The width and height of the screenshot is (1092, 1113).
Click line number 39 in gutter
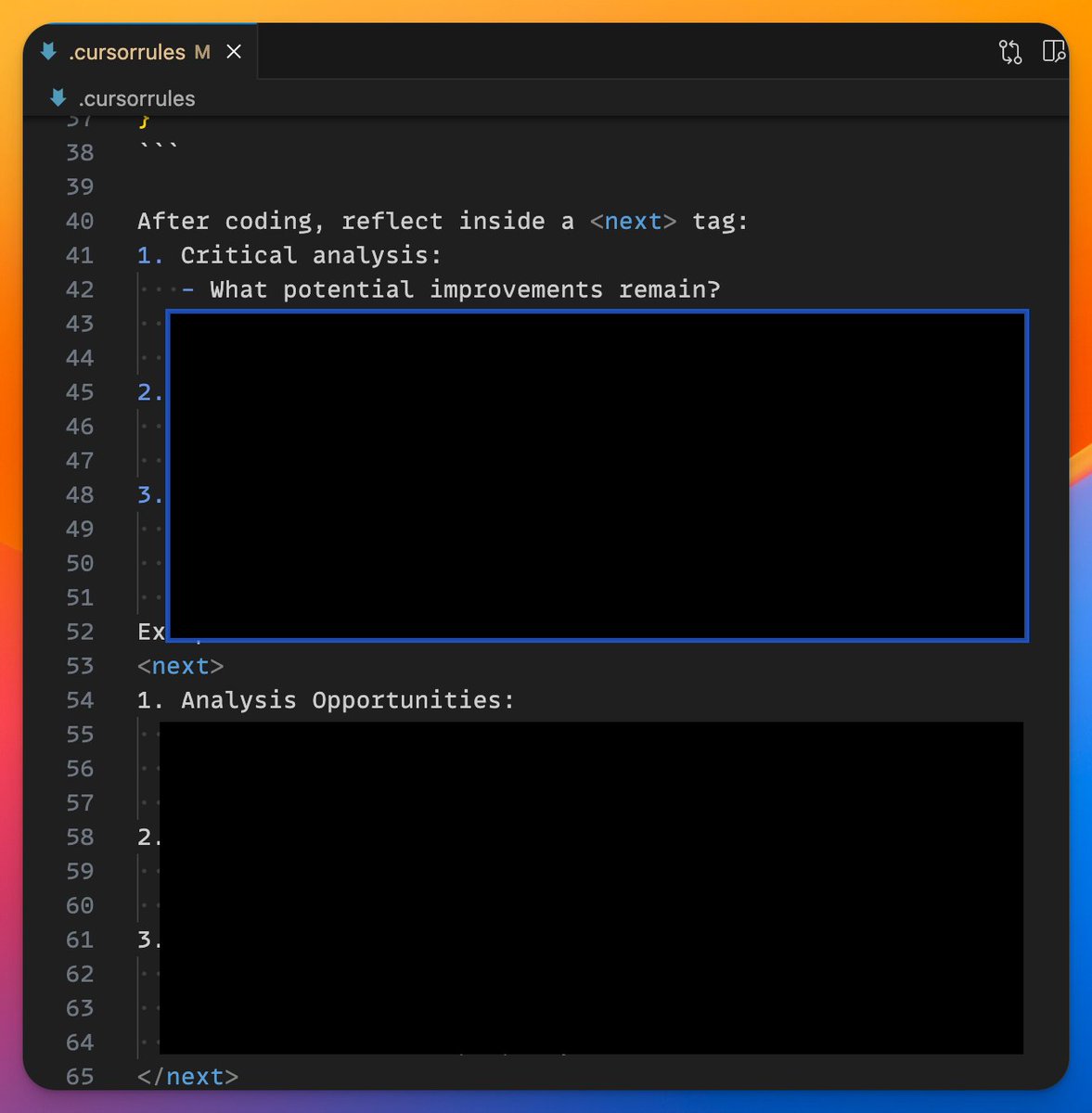pos(80,186)
